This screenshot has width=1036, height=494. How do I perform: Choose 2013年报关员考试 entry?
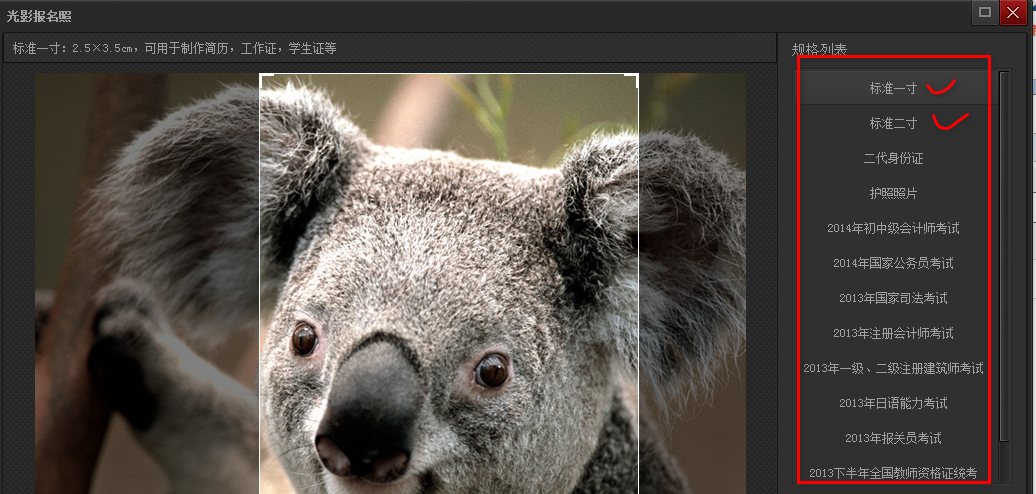click(893, 439)
